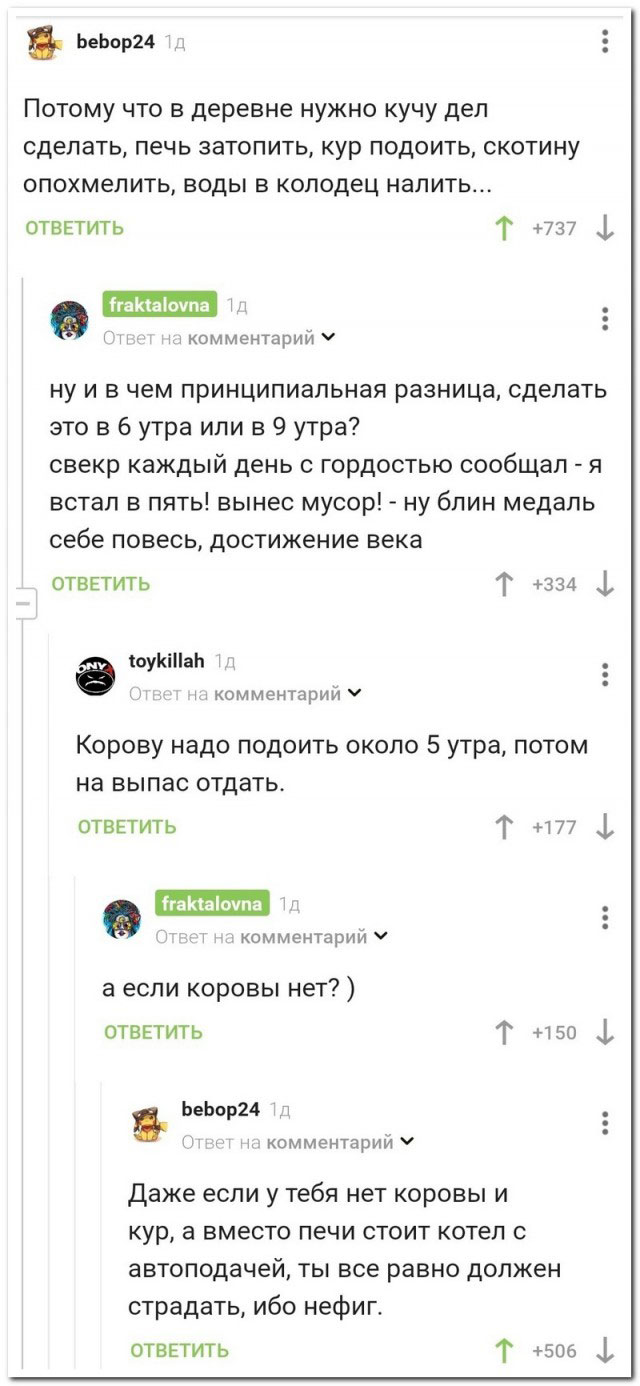Reply to toykillah's comment about the cow
This screenshot has height=1386, width=640.
pyautogui.click(x=127, y=826)
